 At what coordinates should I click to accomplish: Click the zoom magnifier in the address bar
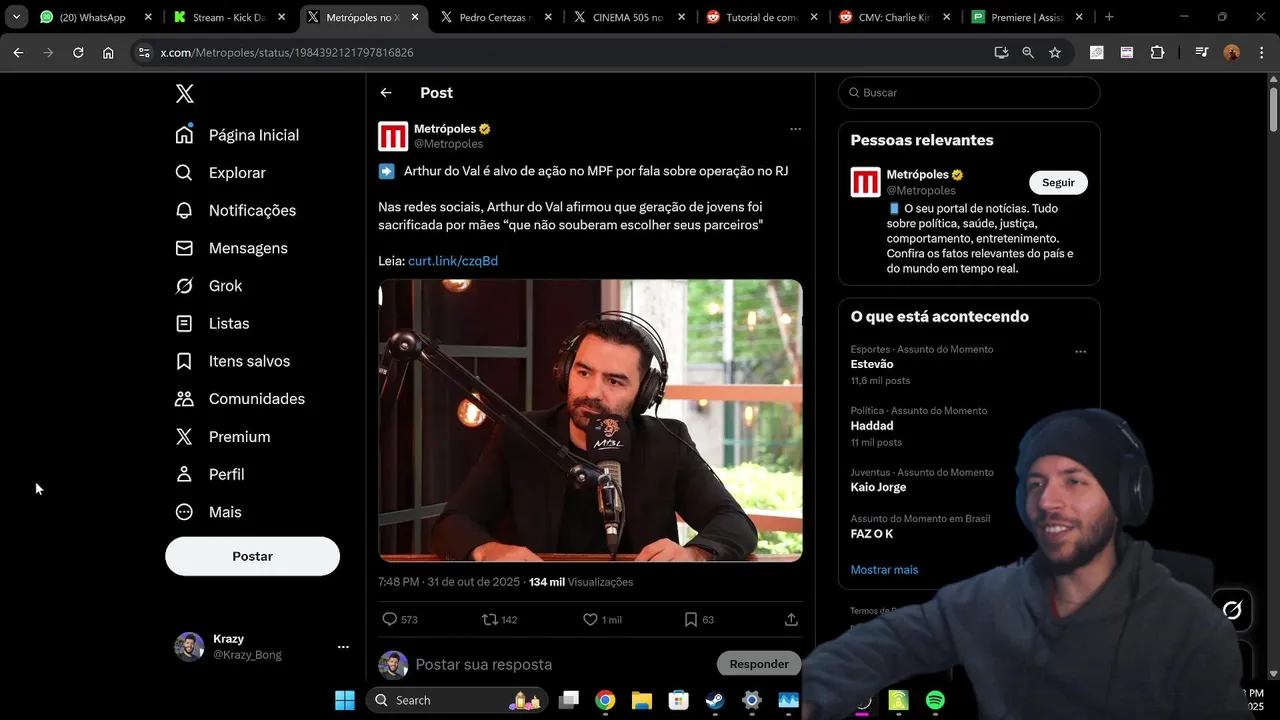point(1028,52)
